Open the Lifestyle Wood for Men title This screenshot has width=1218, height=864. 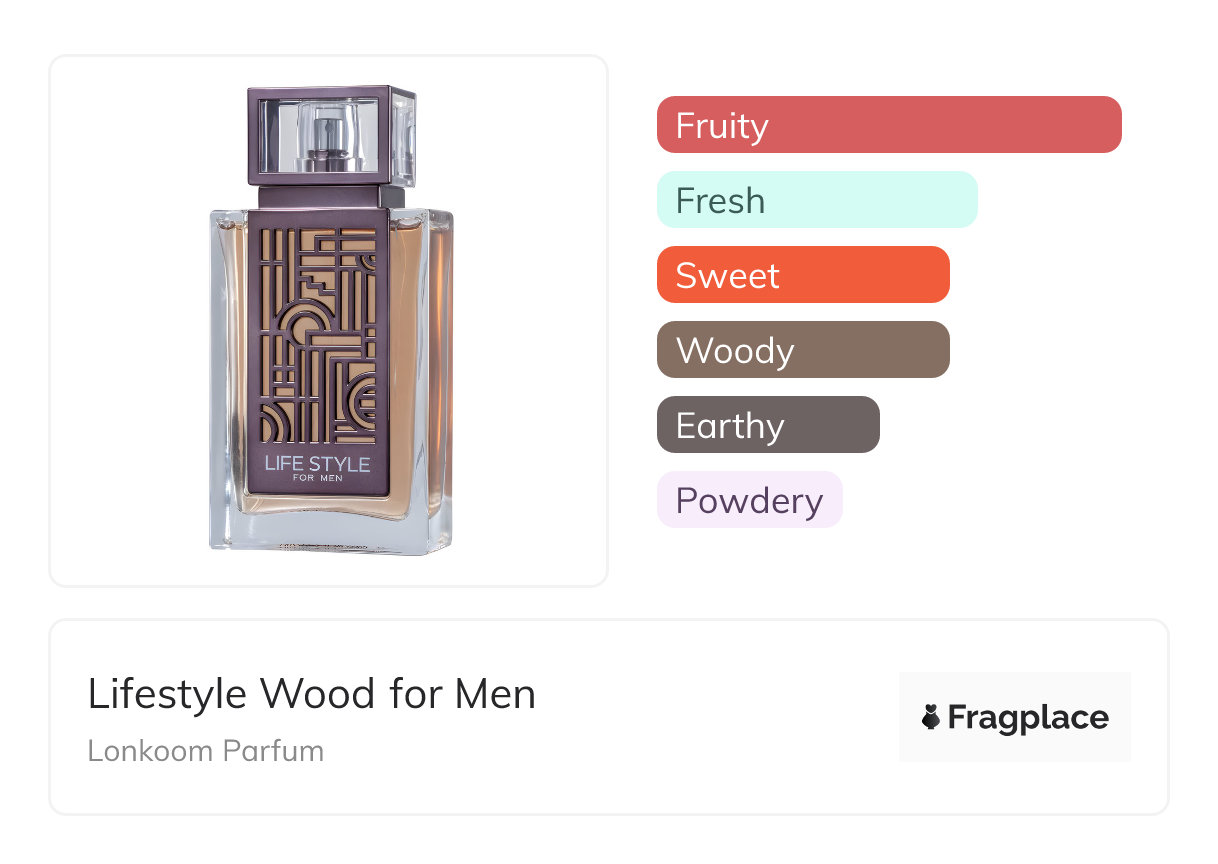(x=312, y=694)
